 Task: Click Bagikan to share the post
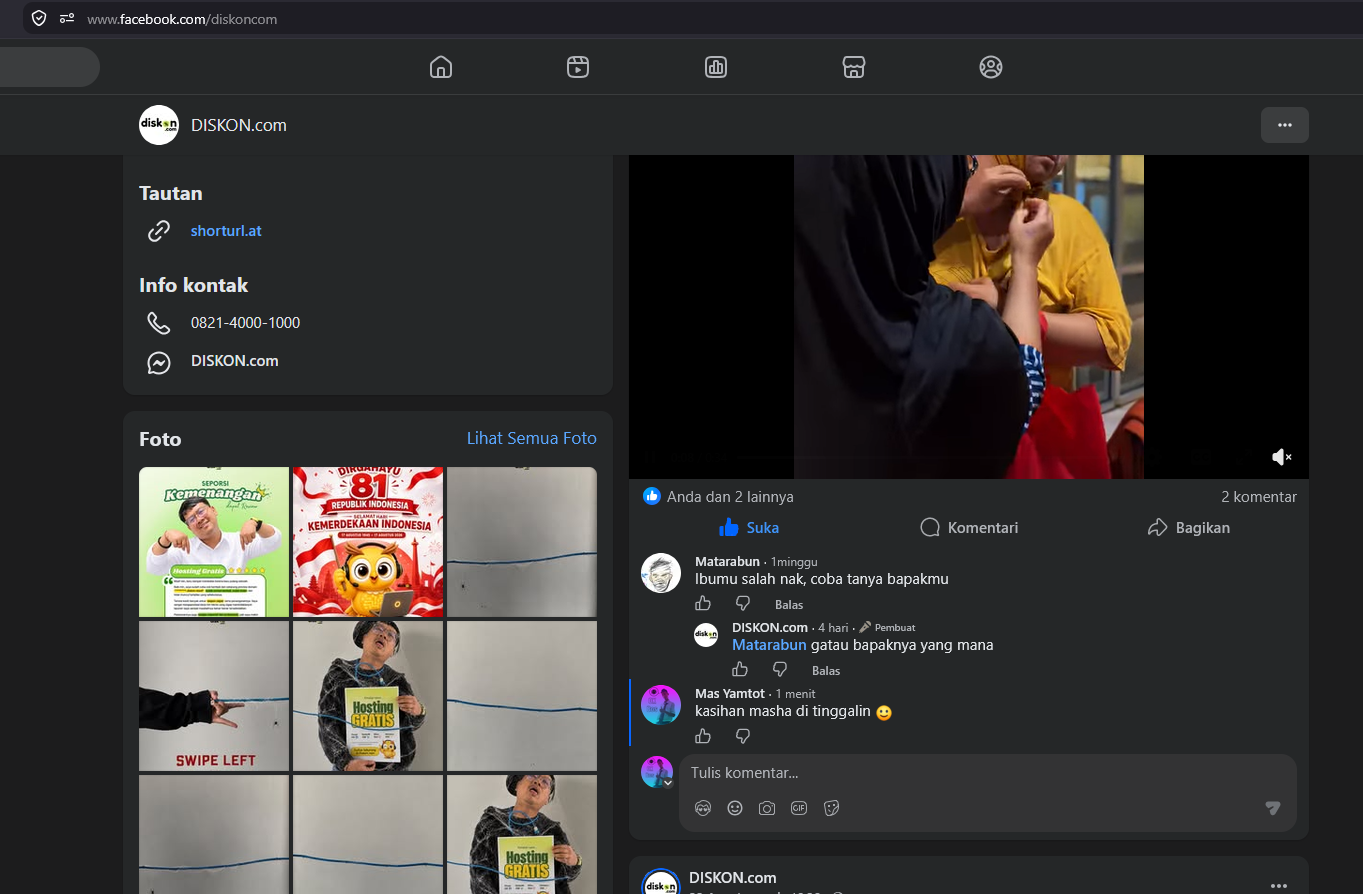pos(1189,527)
